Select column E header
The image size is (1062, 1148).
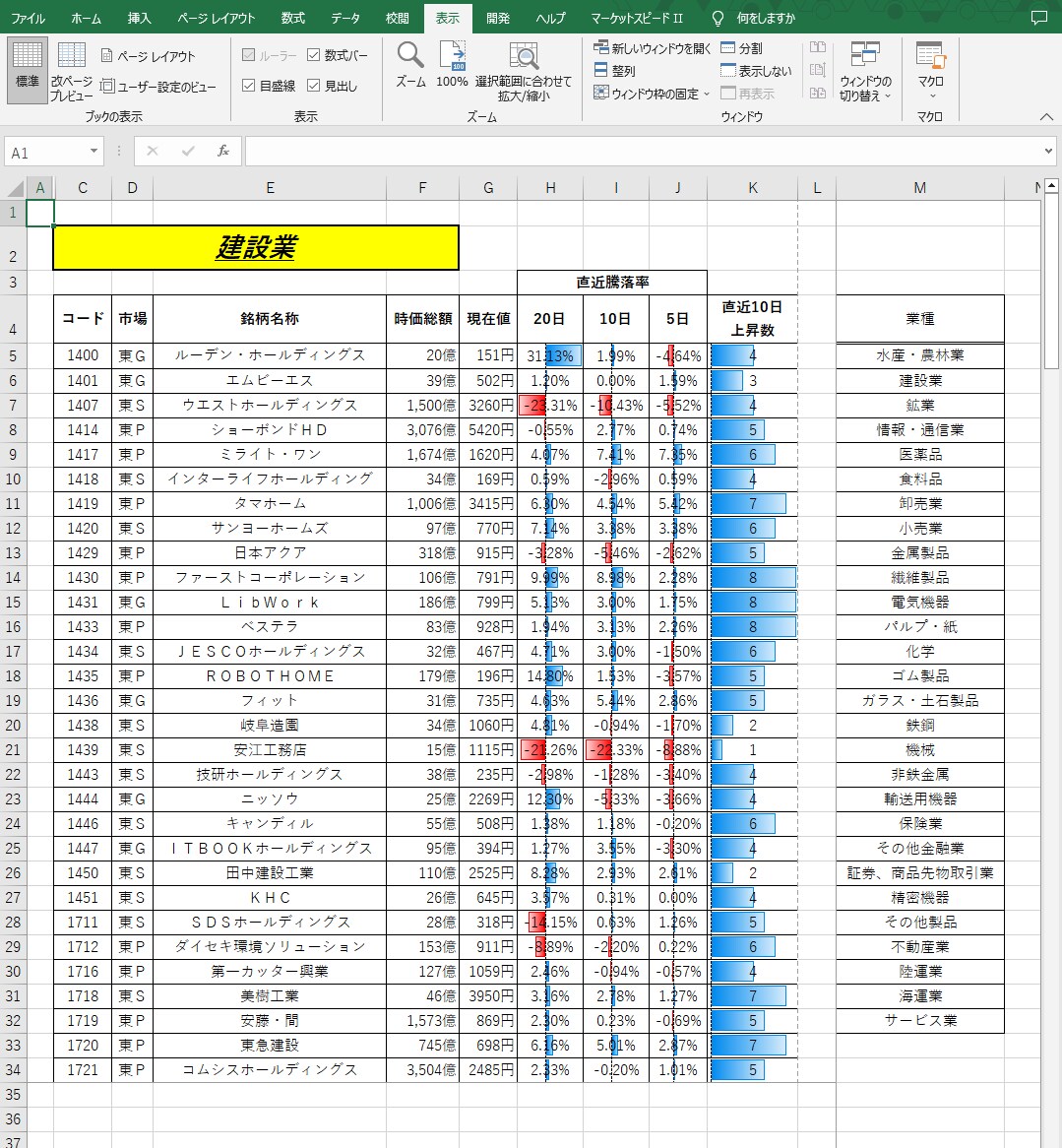270,188
